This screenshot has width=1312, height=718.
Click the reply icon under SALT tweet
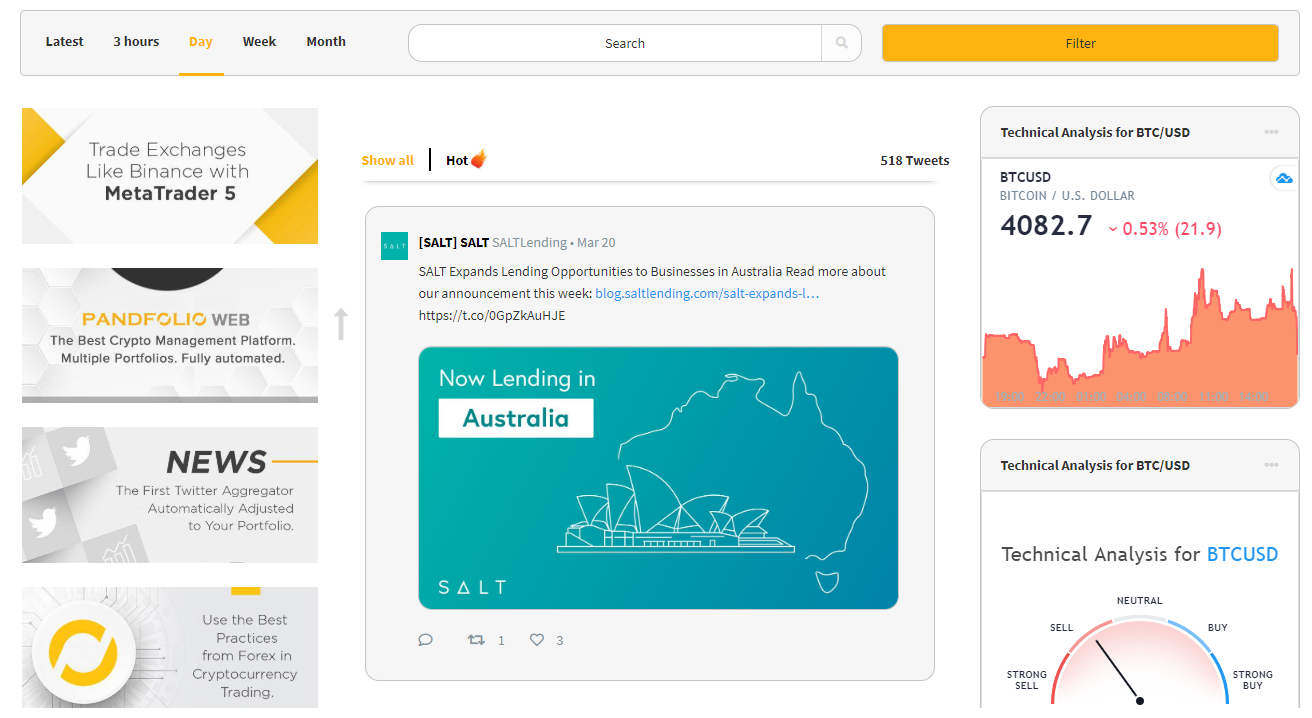425,640
